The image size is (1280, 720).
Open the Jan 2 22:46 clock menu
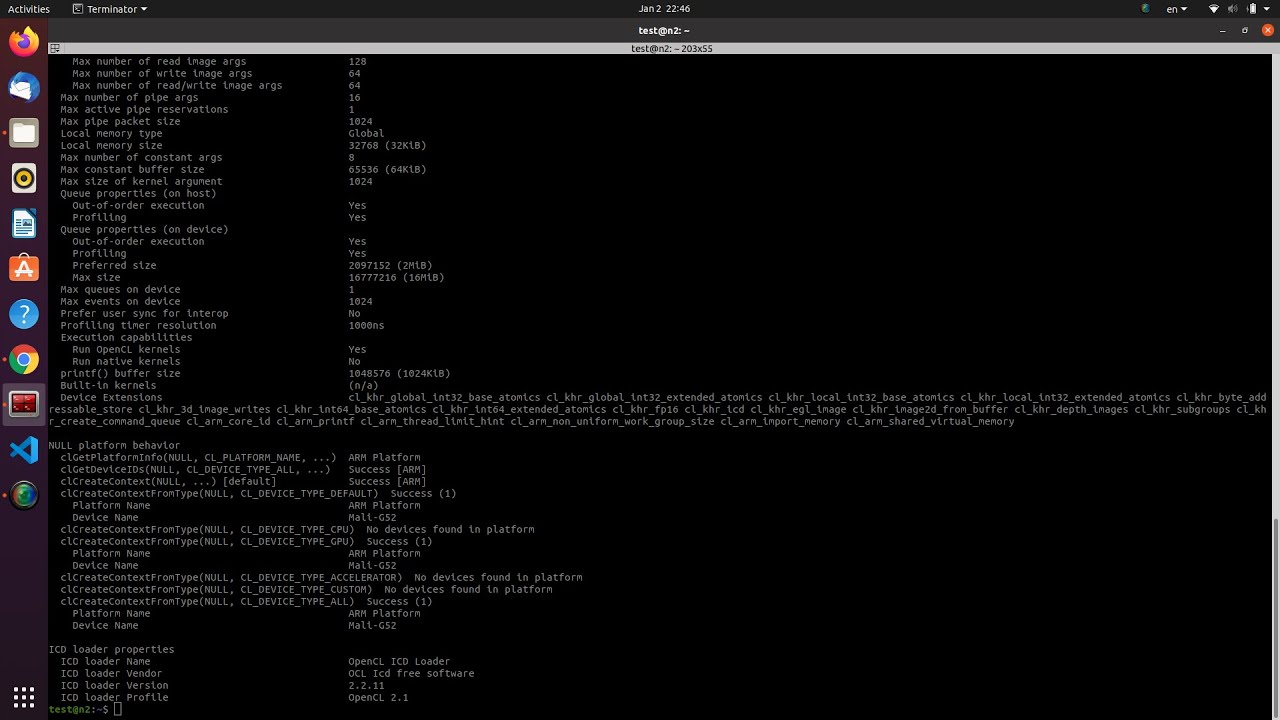coord(664,9)
